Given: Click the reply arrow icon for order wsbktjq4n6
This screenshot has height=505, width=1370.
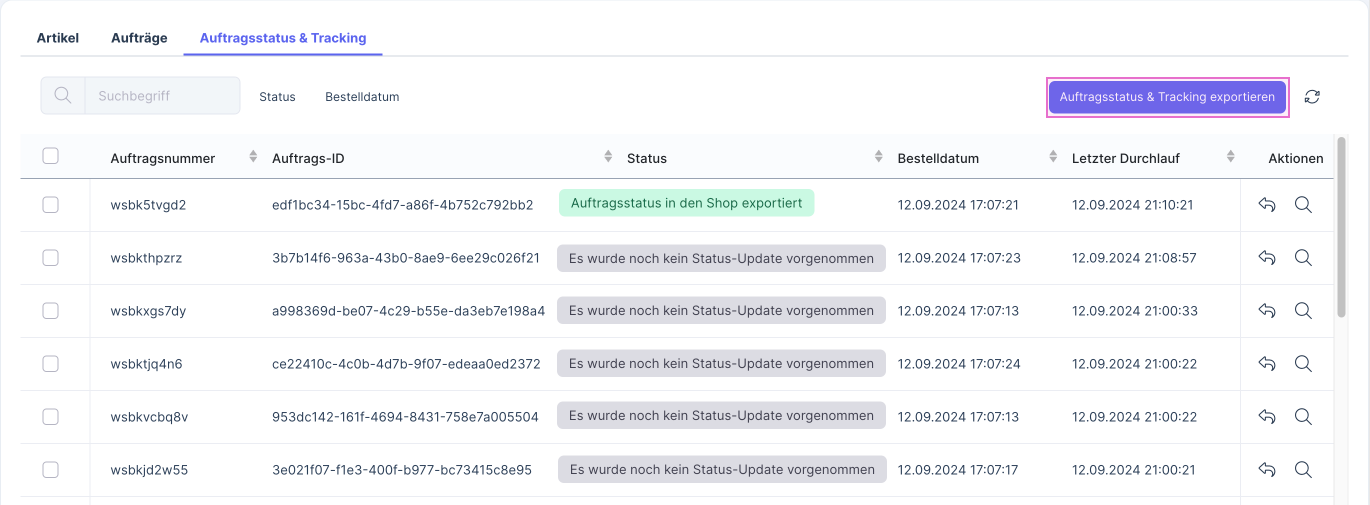Looking at the screenshot, I should (x=1267, y=364).
